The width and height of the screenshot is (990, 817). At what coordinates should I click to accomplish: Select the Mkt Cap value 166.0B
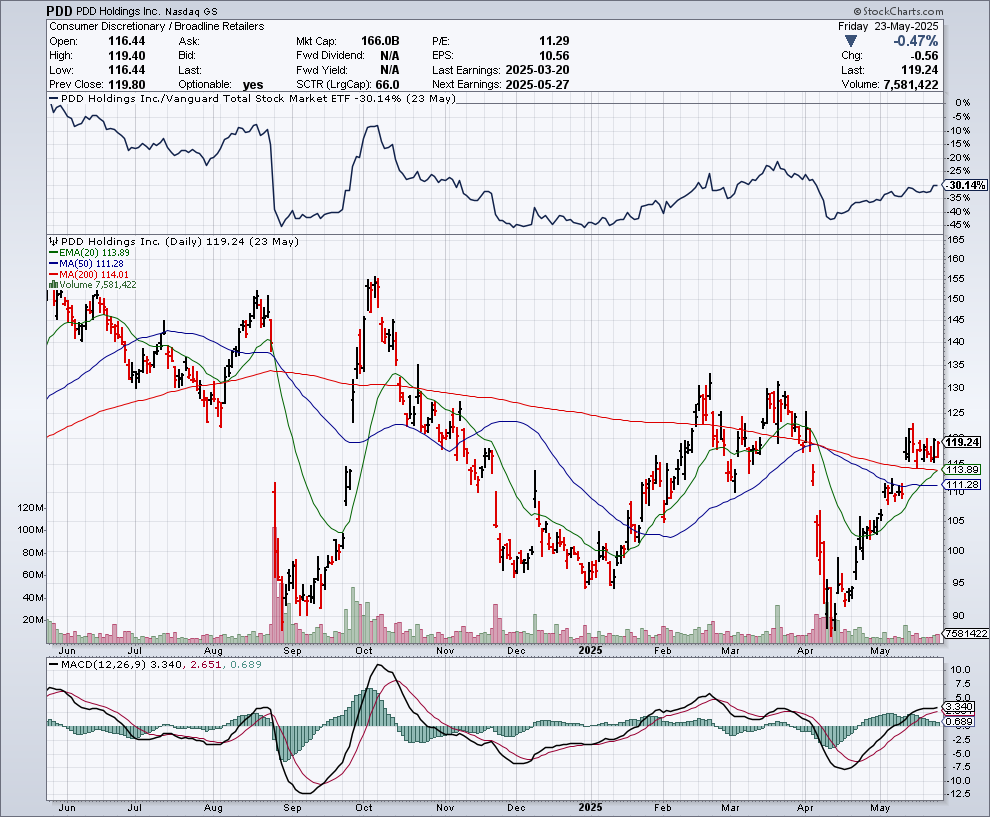click(380, 41)
